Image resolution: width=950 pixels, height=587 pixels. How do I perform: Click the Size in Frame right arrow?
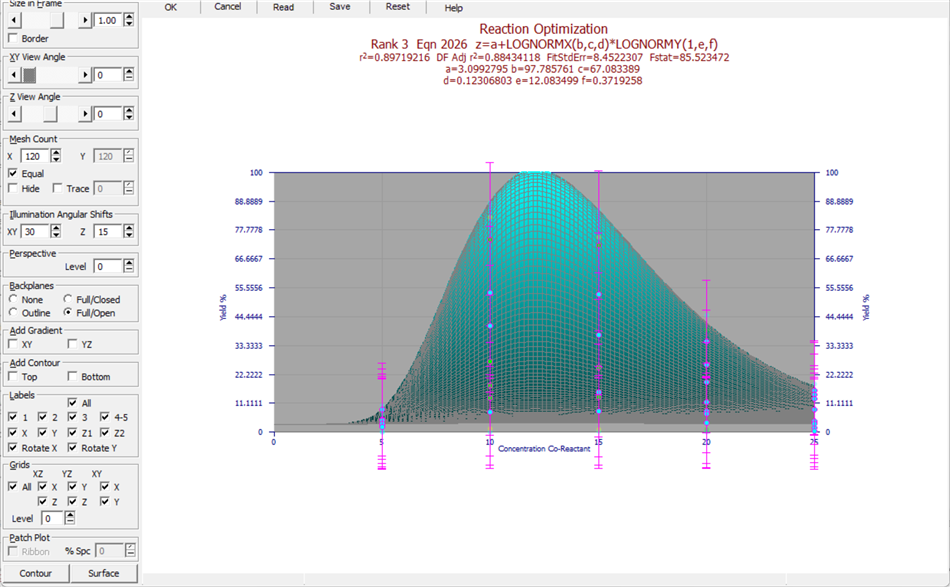coord(85,20)
